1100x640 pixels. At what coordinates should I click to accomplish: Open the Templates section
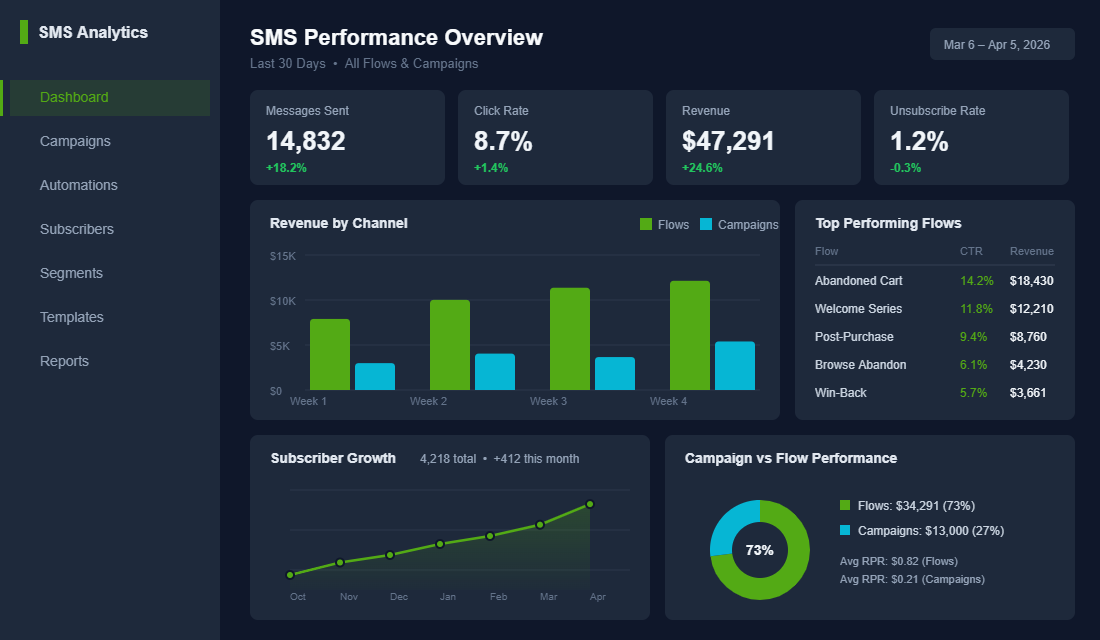[x=72, y=317]
